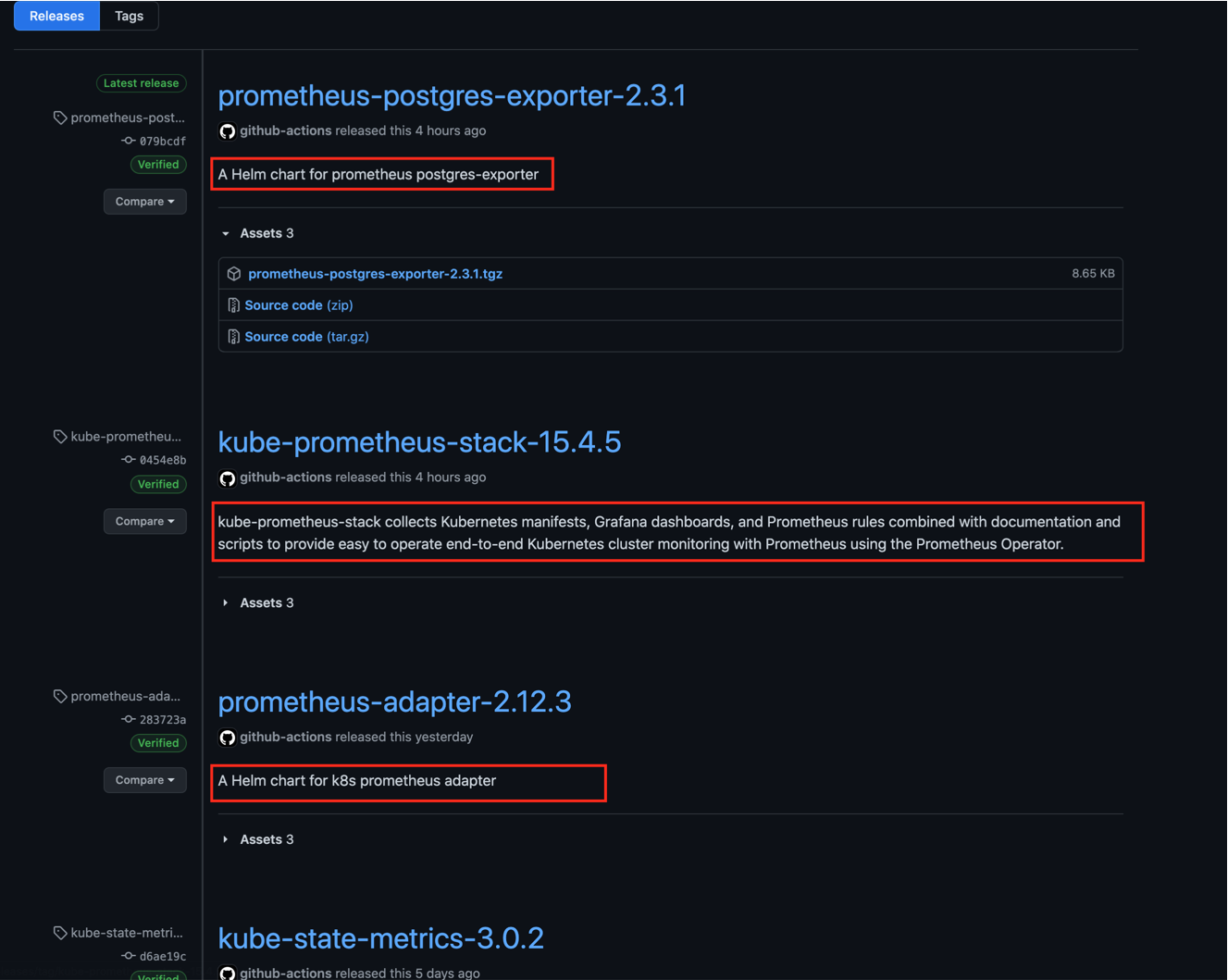The image size is (1228, 980).
Task: Download prometheus-postgres-exporter-2.3.1.tgz
Action: pyautogui.click(x=376, y=274)
